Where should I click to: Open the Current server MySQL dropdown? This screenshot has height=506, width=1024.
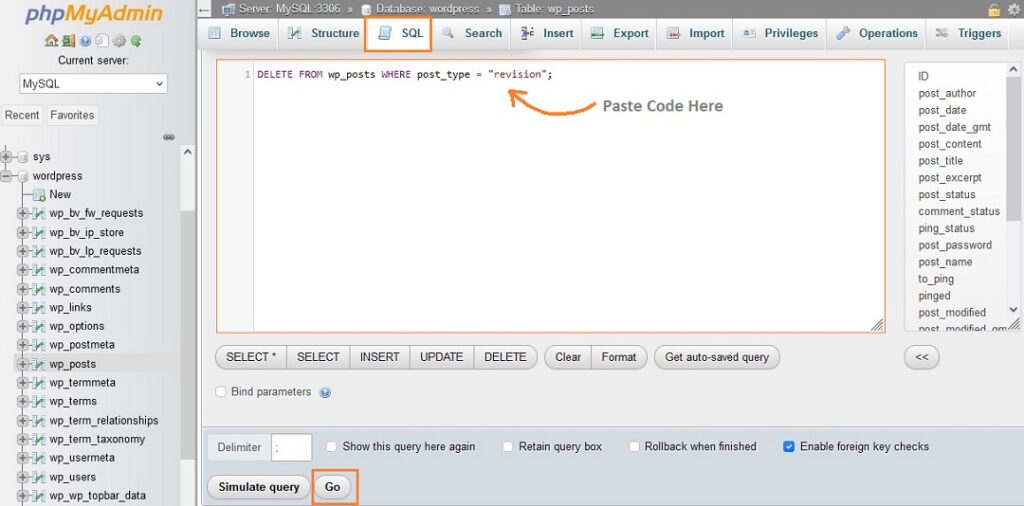(x=93, y=84)
